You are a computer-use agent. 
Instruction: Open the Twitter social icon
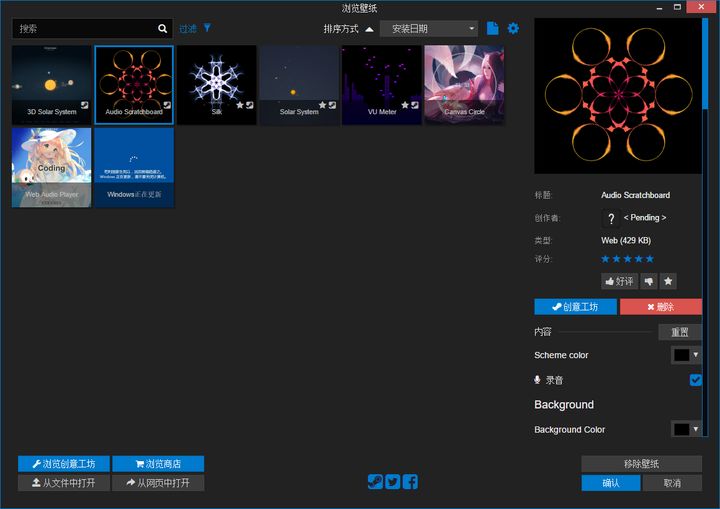click(x=393, y=482)
